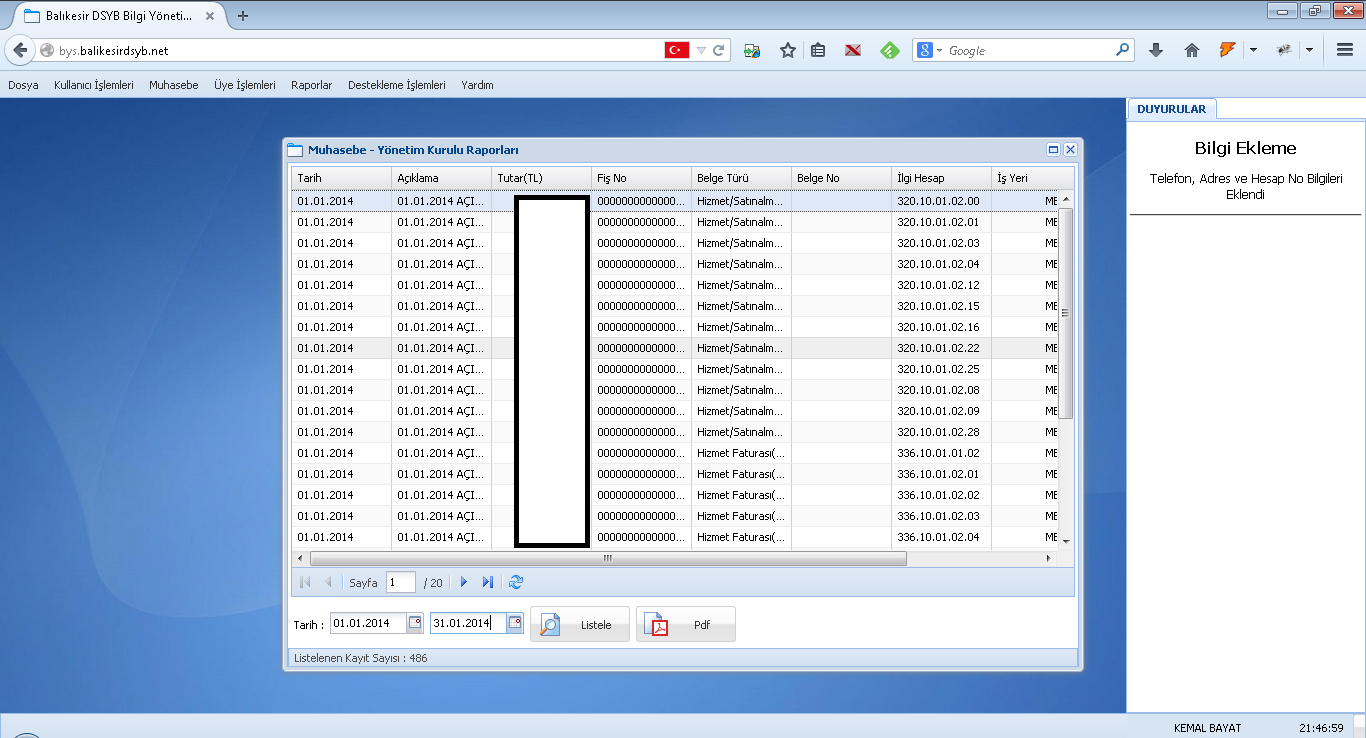Screen dimensions: 1366x738
Task: Export report with Pdf button
Action: point(686,625)
